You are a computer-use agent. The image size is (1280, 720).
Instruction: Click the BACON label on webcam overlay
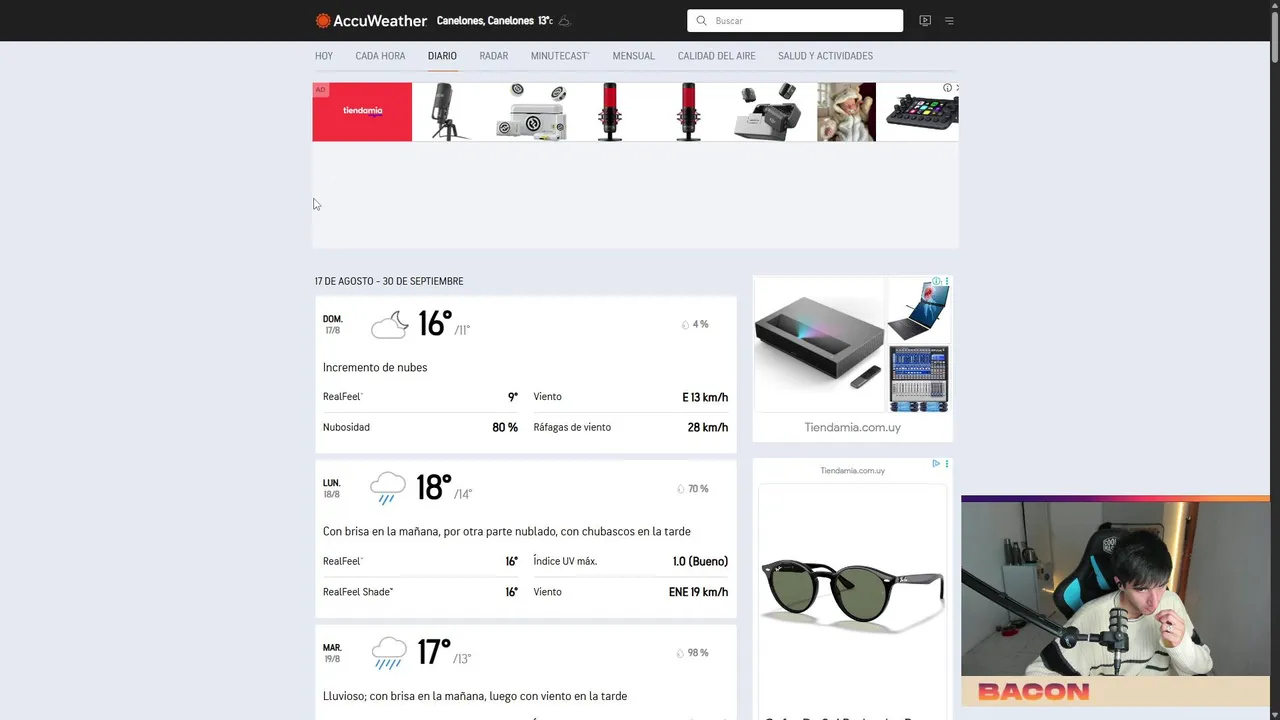tap(1033, 691)
